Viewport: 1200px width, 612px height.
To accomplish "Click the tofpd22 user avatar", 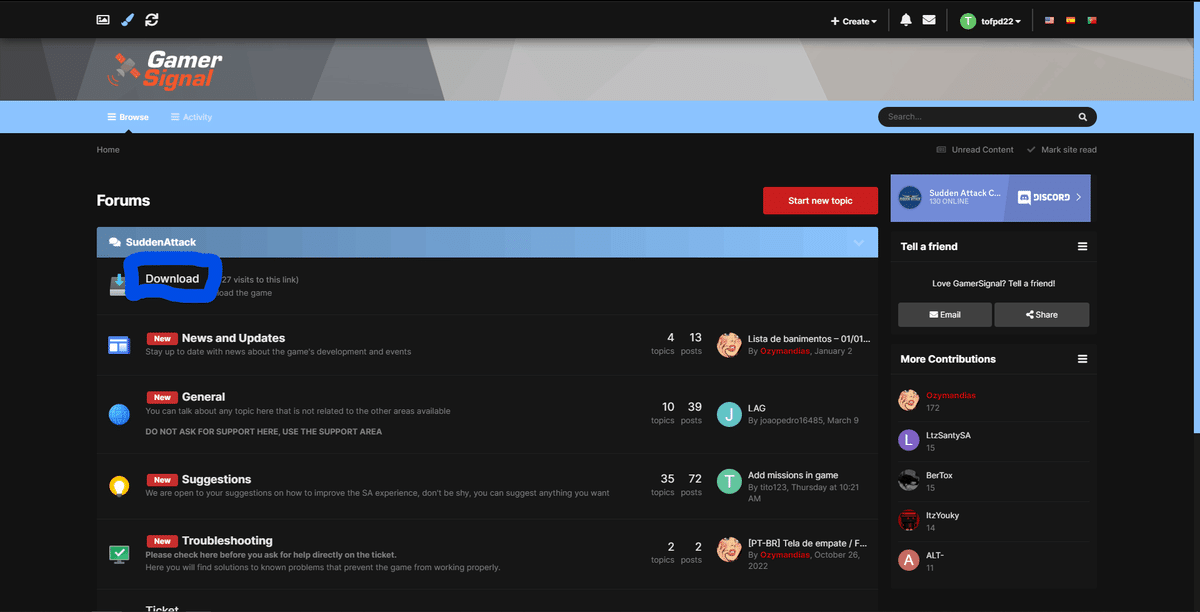I will pos(967,20).
